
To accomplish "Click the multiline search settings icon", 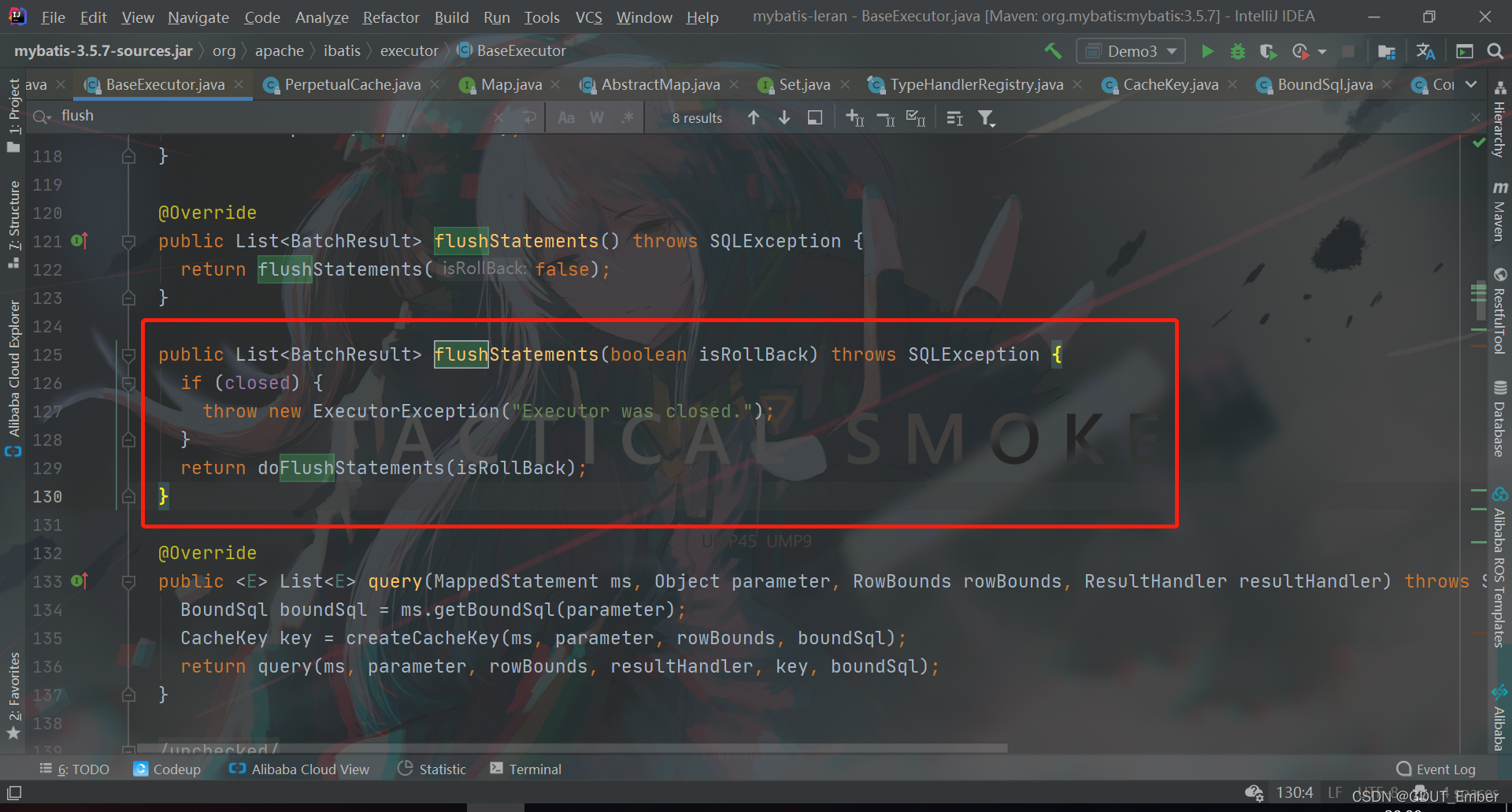I will [x=954, y=117].
